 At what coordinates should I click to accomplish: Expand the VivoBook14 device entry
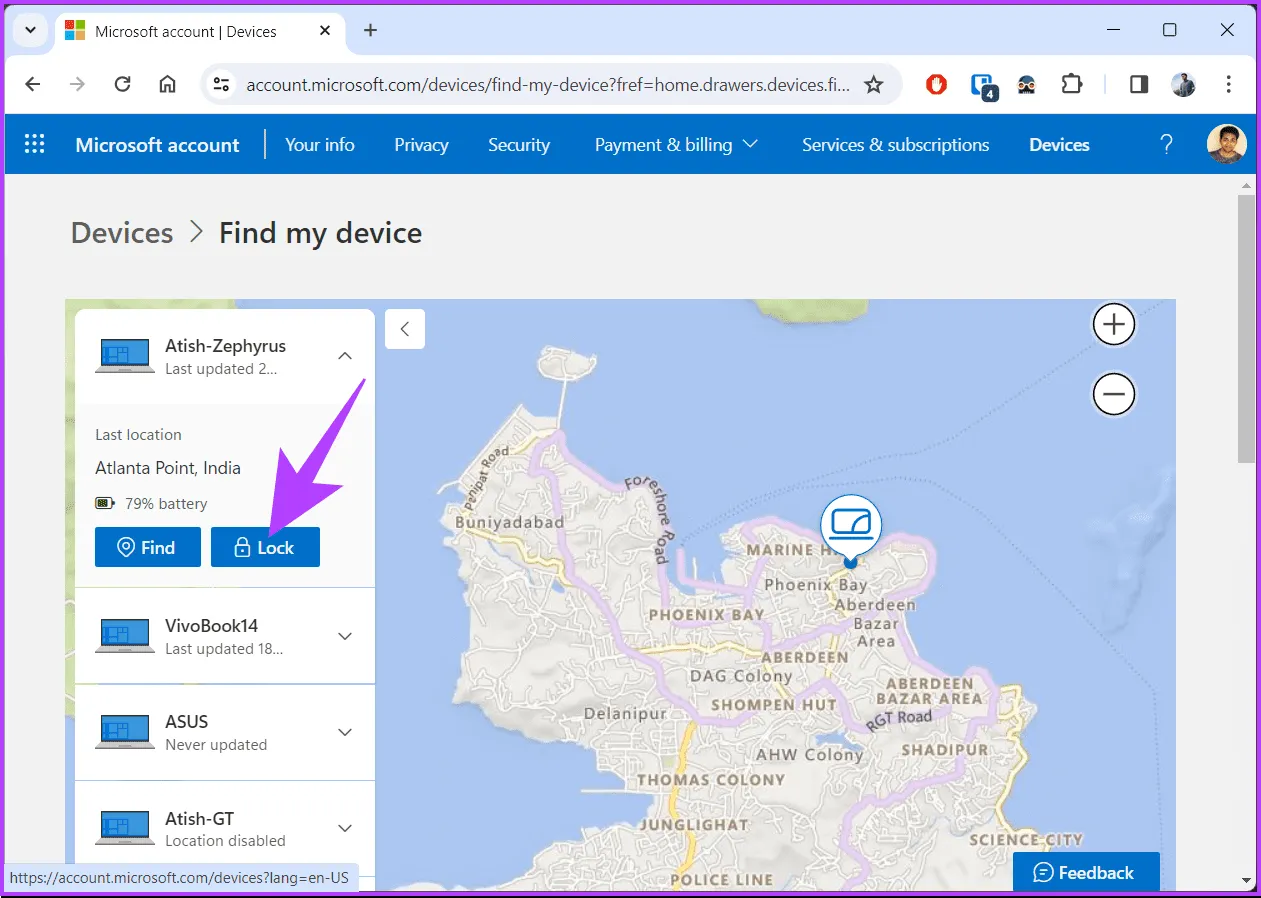click(x=345, y=636)
